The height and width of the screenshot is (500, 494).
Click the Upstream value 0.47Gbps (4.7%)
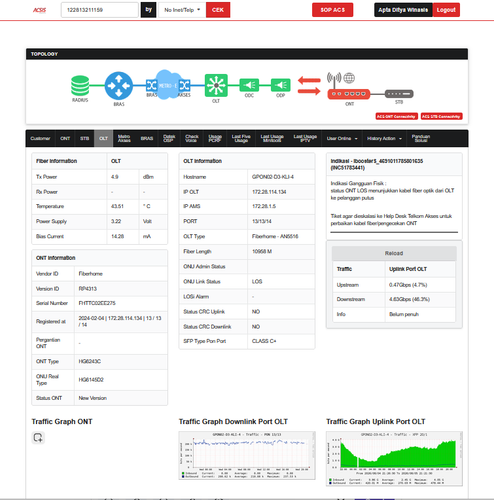pyautogui.click(x=408, y=285)
